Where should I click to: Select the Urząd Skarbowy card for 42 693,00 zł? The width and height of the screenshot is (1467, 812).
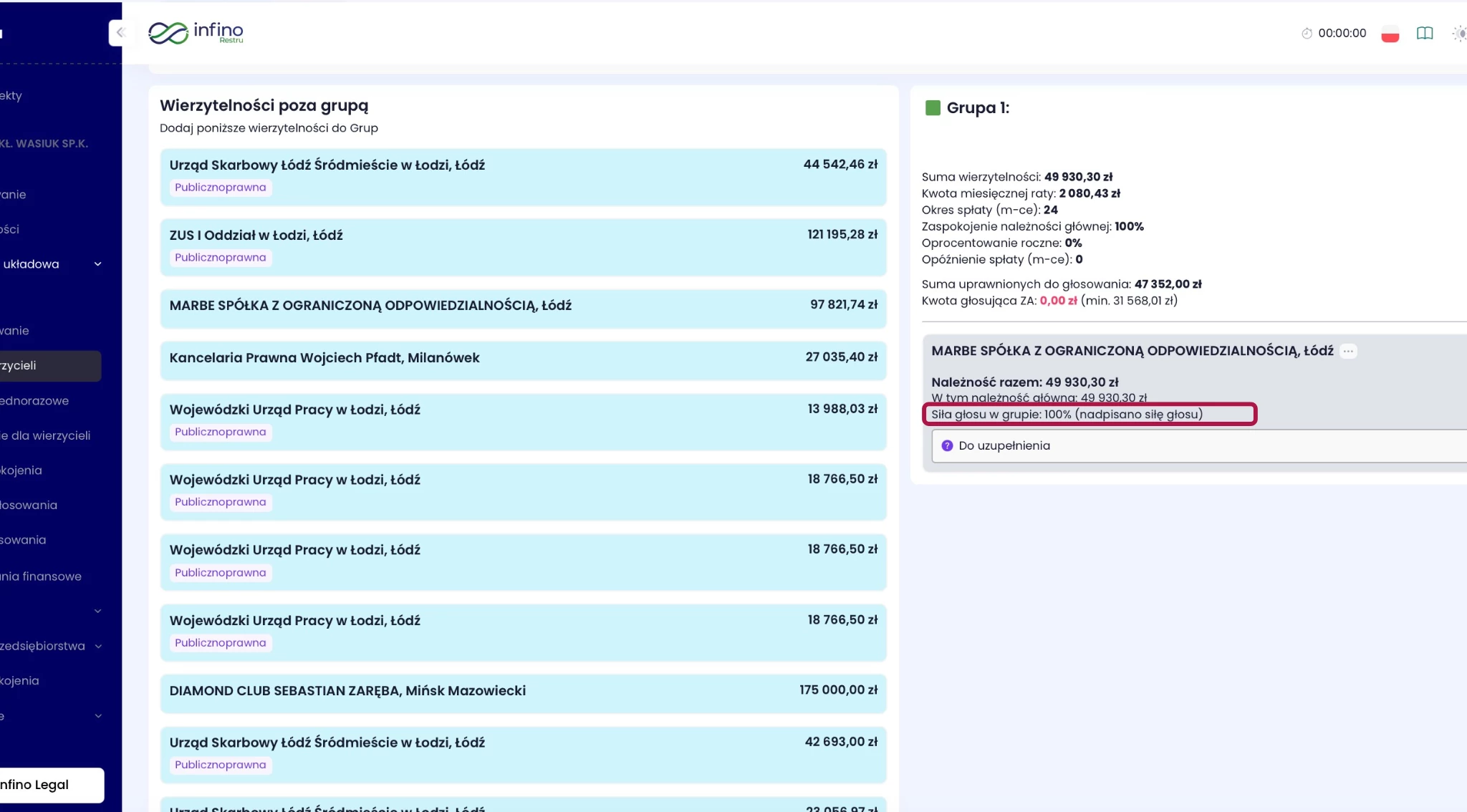click(523, 755)
